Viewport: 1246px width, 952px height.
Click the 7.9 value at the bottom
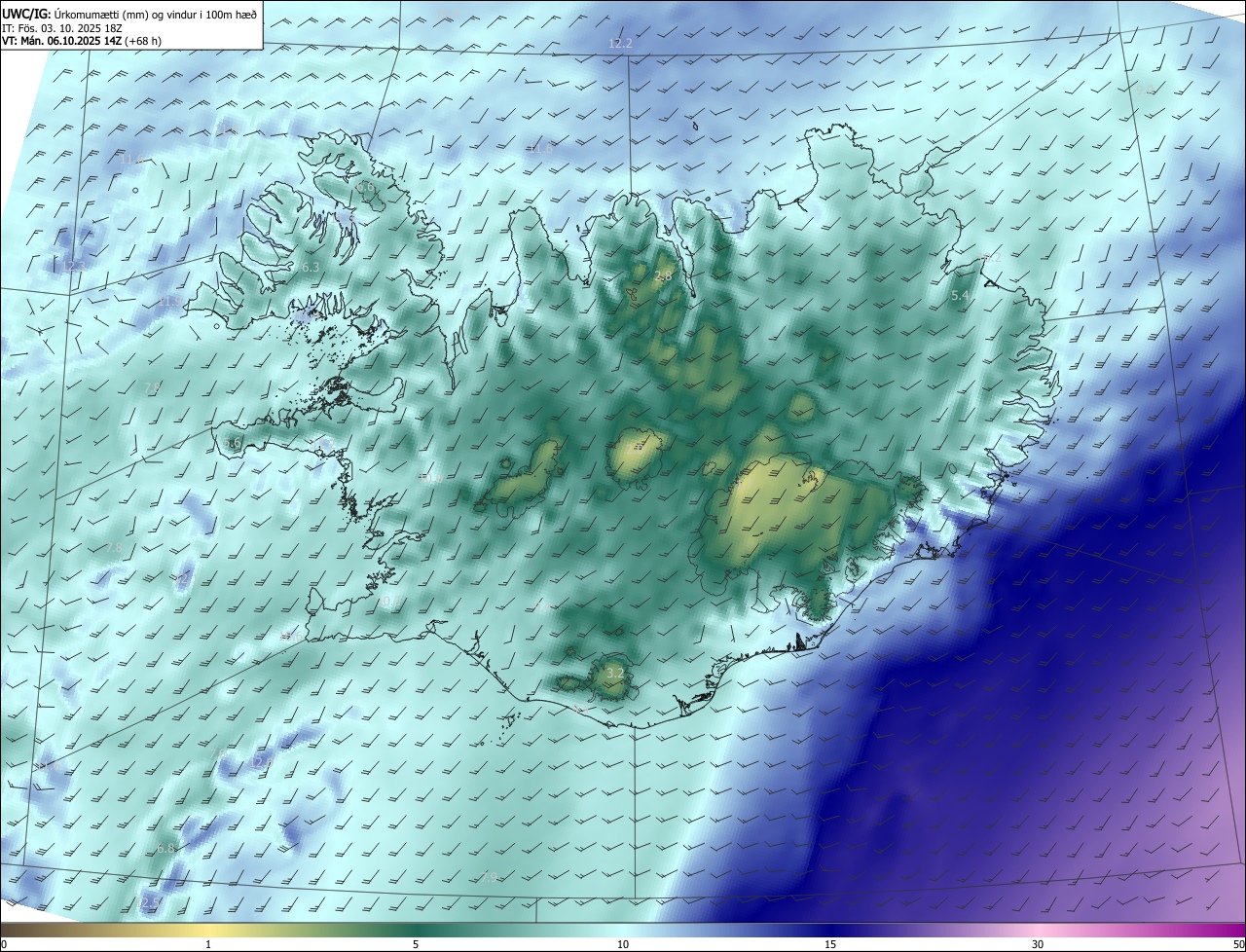(489, 877)
